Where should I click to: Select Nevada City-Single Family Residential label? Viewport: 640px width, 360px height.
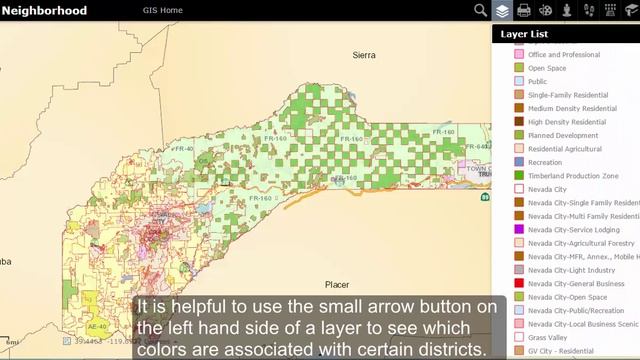click(584, 203)
